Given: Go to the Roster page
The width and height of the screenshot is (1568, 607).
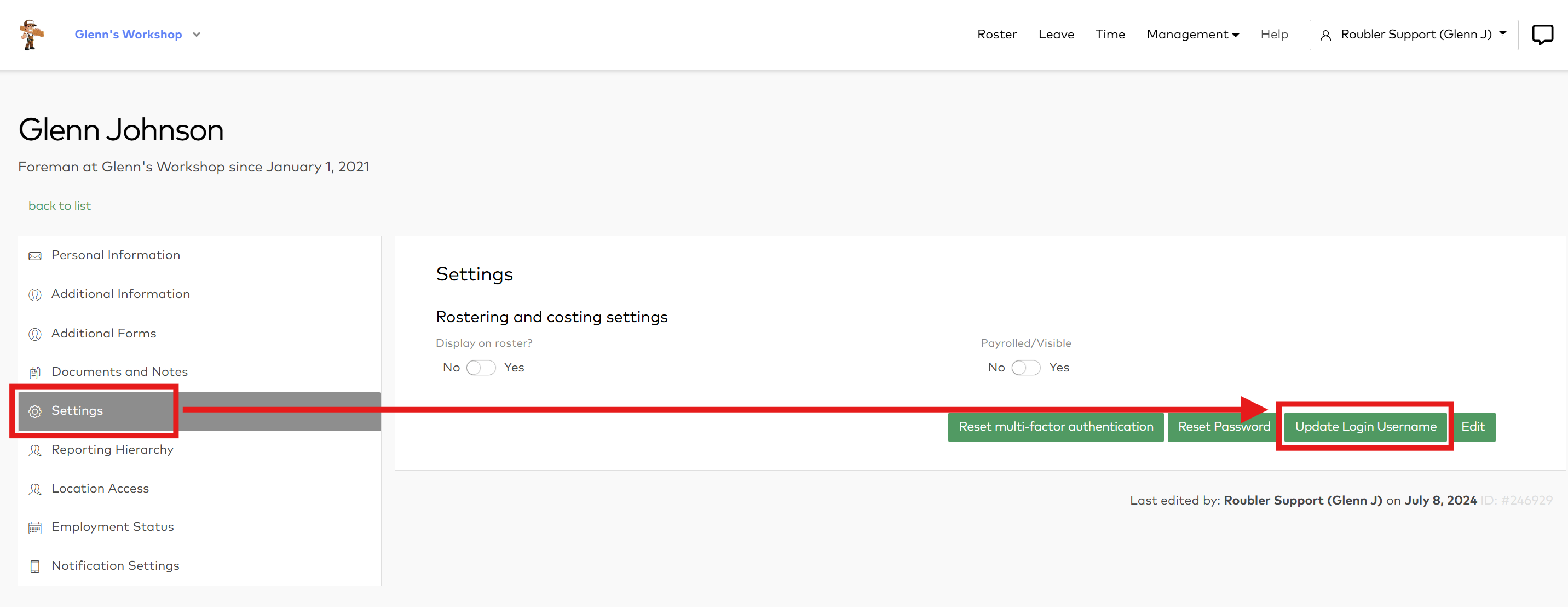Looking at the screenshot, I should click(x=996, y=35).
